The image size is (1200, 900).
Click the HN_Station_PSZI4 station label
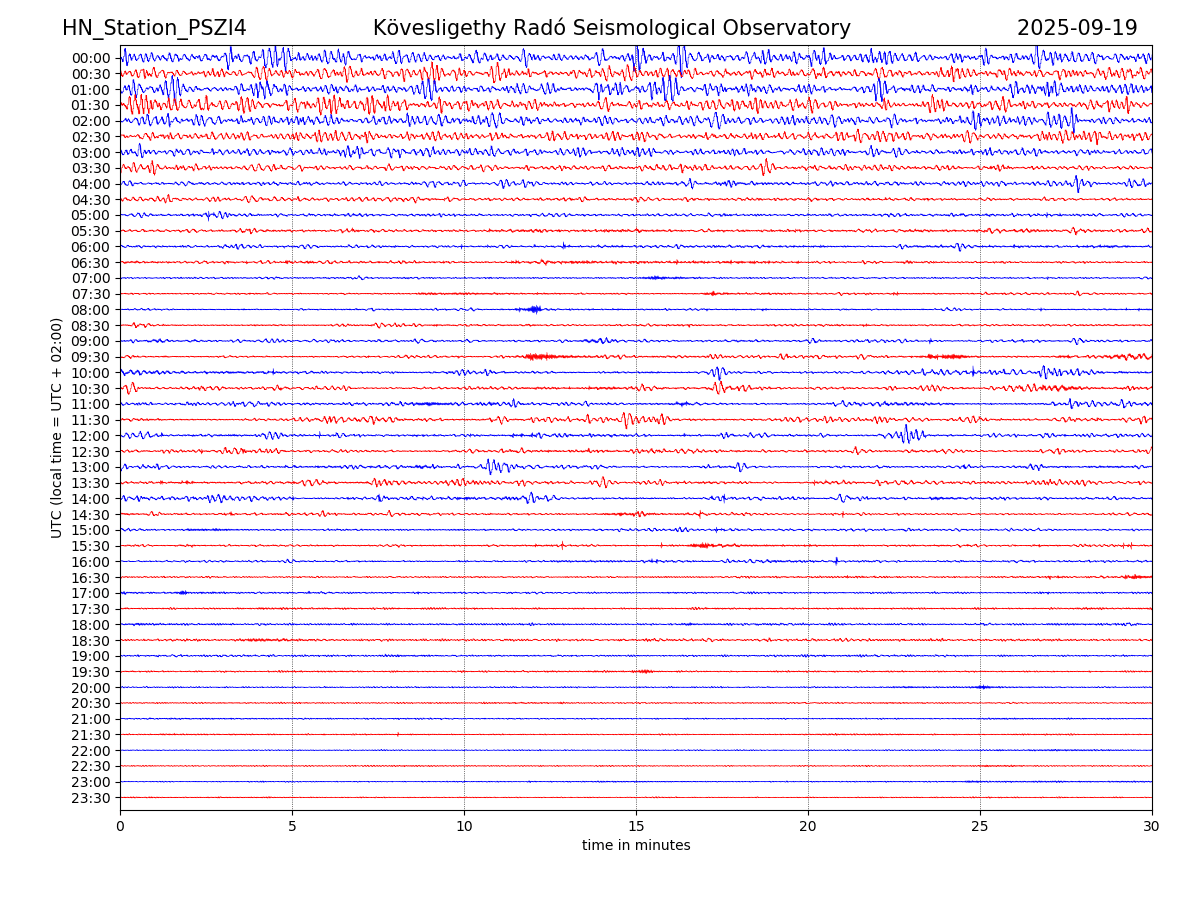154,28
